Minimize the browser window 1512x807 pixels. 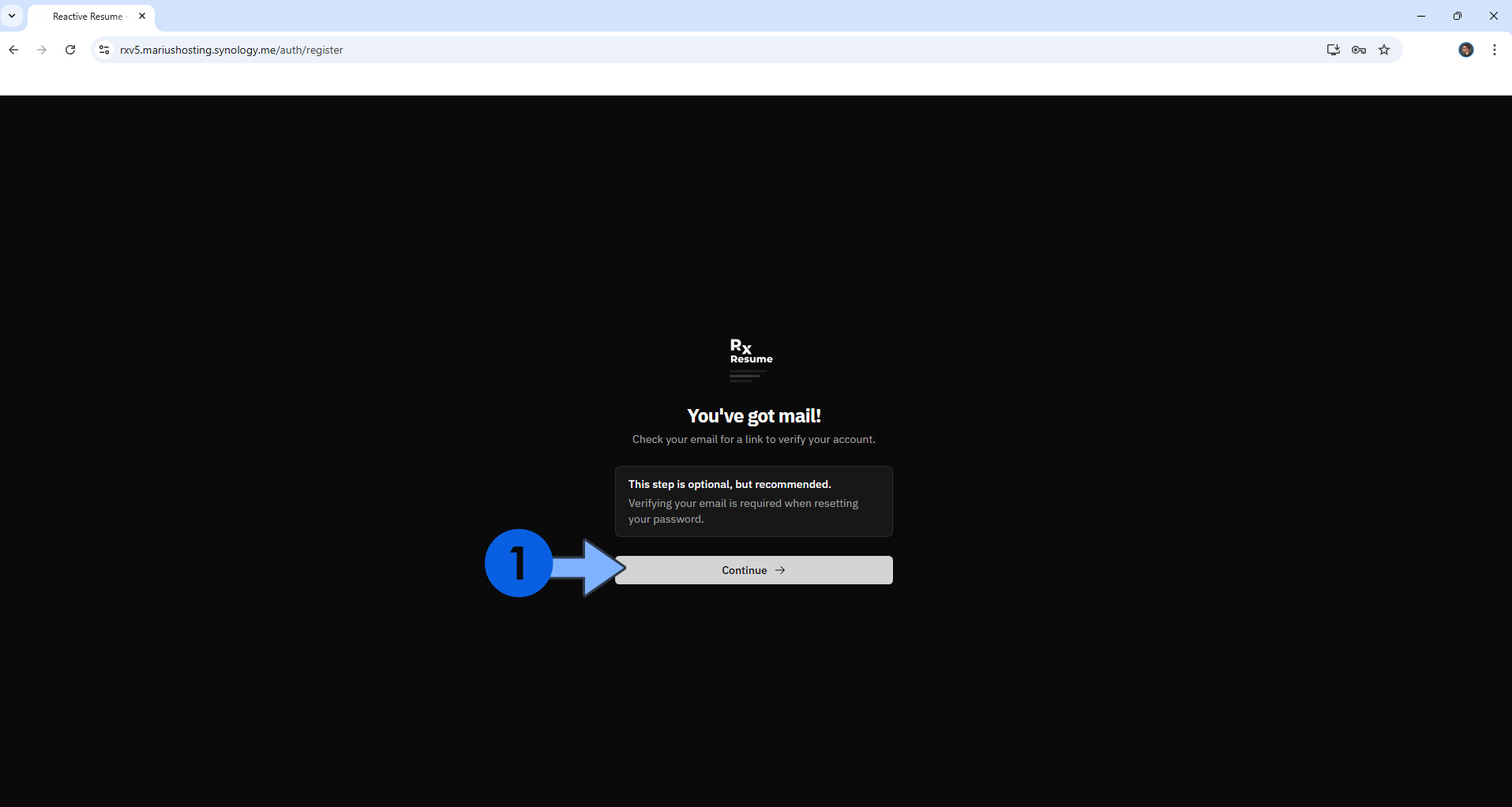click(1421, 16)
